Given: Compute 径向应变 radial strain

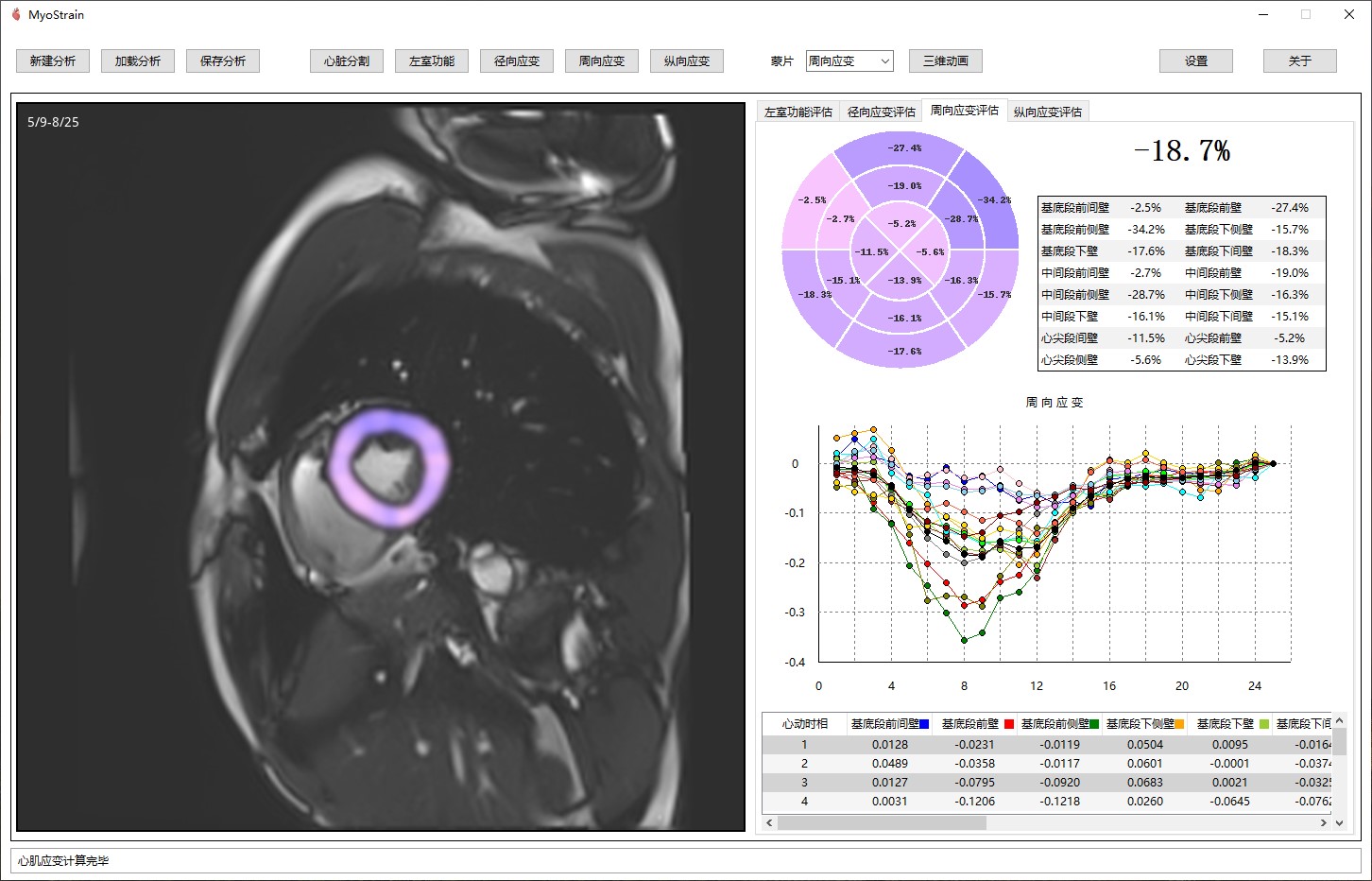Looking at the screenshot, I should click(x=517, y=61).
